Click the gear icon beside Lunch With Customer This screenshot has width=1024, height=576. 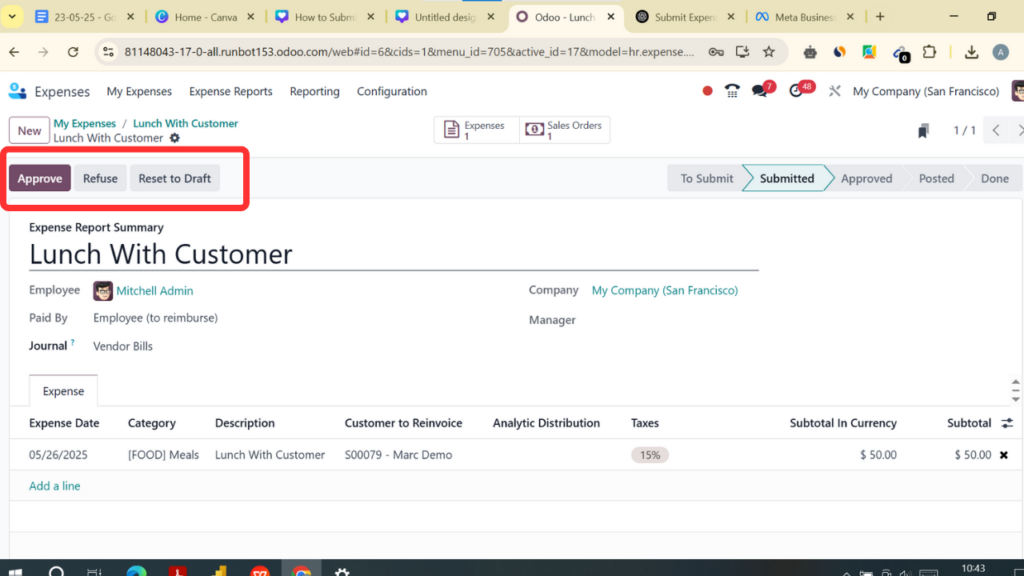pyautogui.click(x=174, y=138)
